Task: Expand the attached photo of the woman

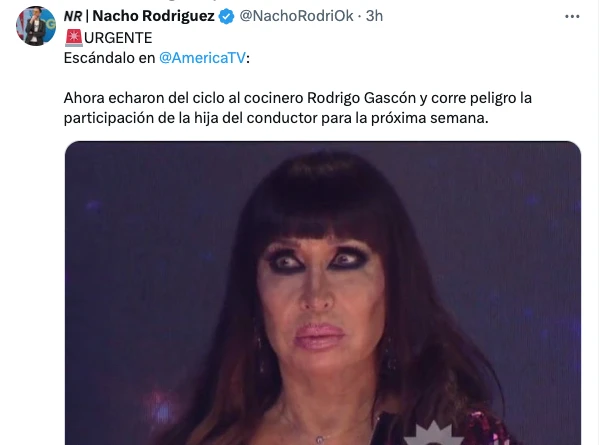Action: pos(322,293)
